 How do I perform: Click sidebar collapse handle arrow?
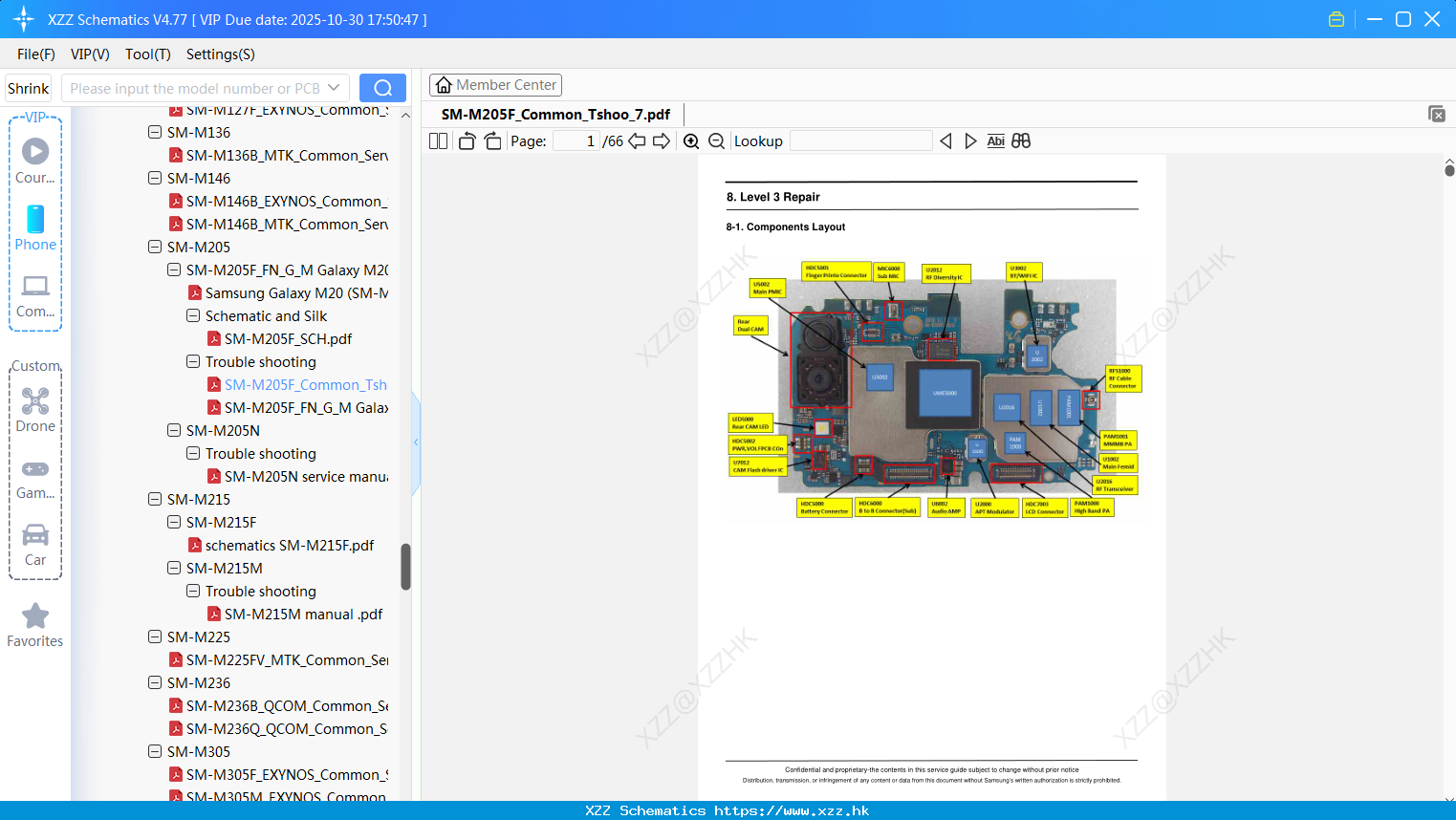[416, 442]
